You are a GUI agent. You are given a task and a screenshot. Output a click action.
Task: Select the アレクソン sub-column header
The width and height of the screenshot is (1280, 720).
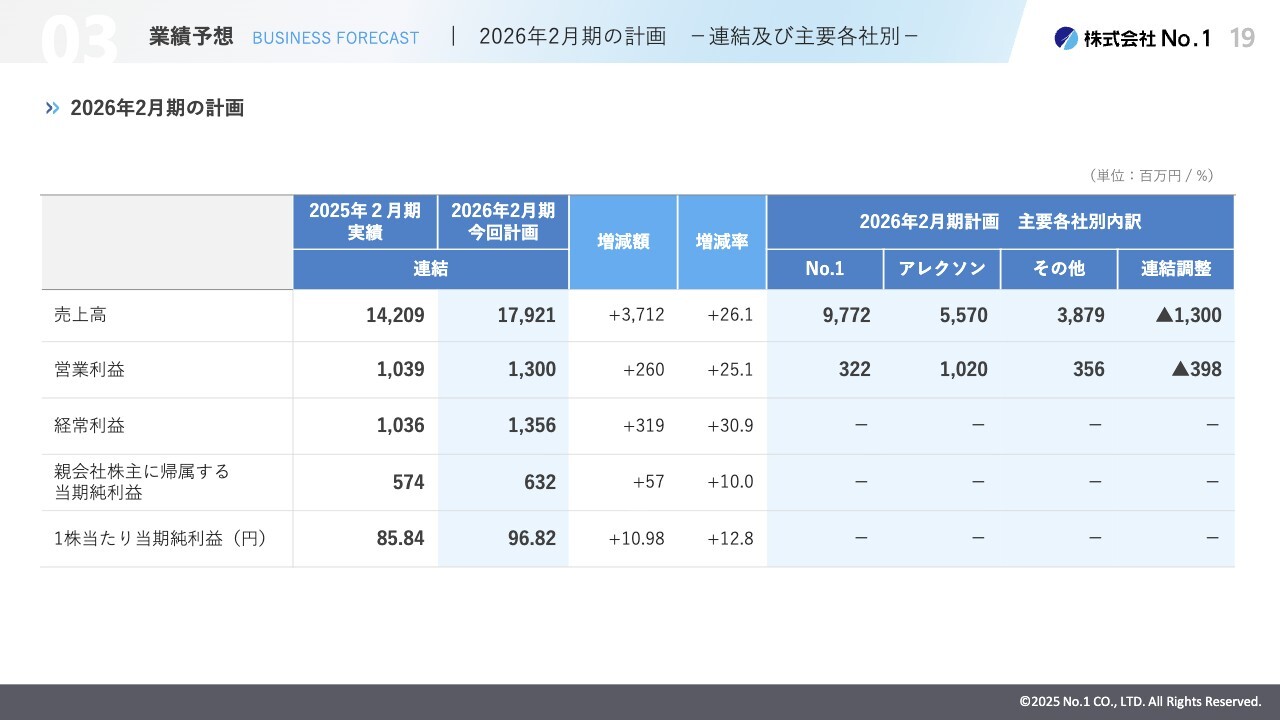tap(942, 269)
